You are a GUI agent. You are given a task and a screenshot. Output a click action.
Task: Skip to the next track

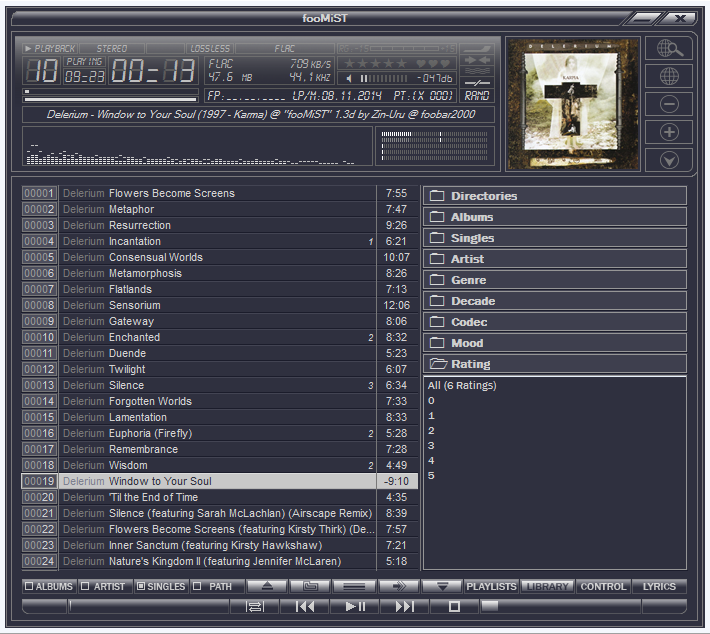(404, 606)
